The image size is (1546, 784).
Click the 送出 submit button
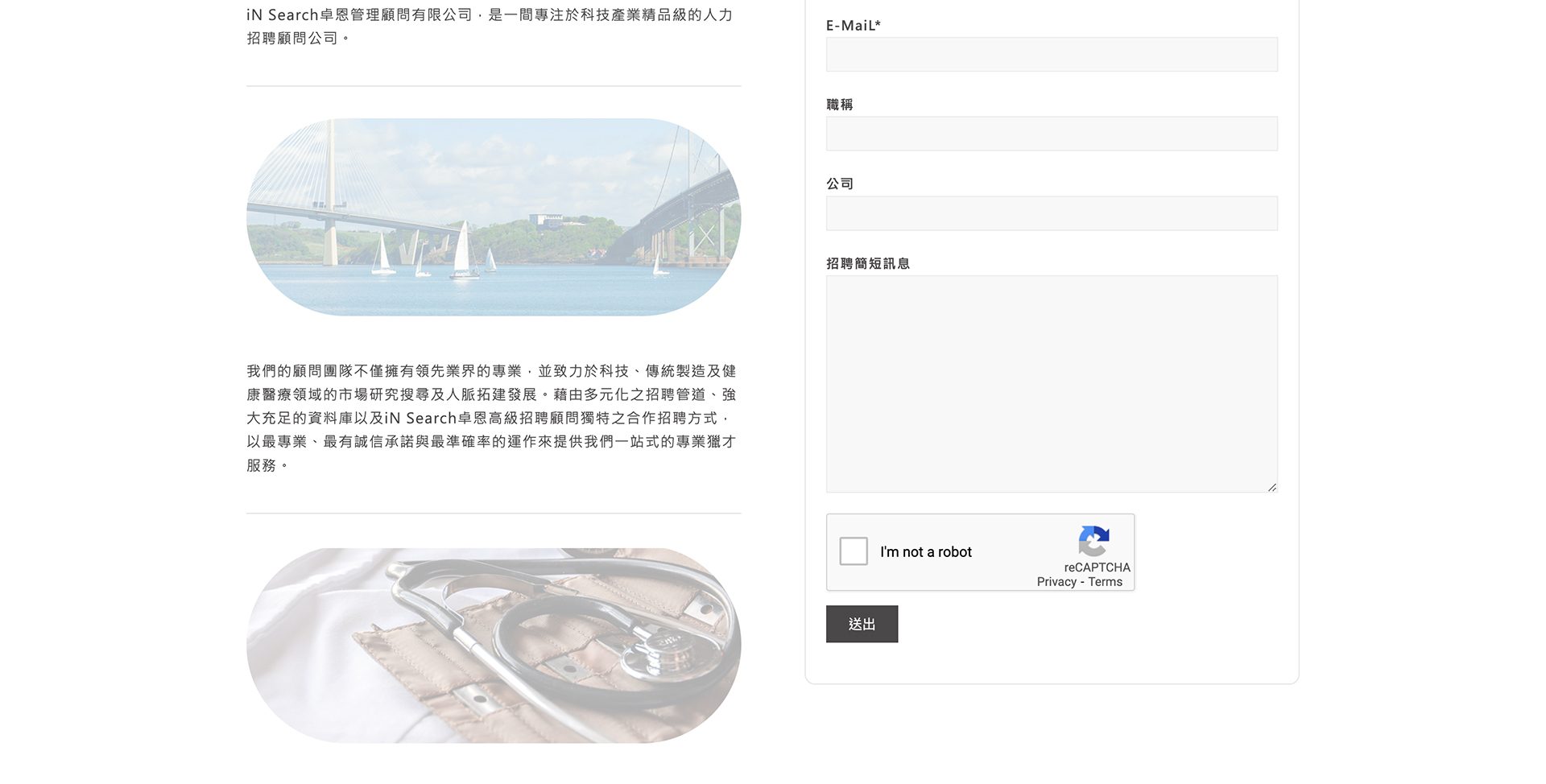click(x=862, y=624)
